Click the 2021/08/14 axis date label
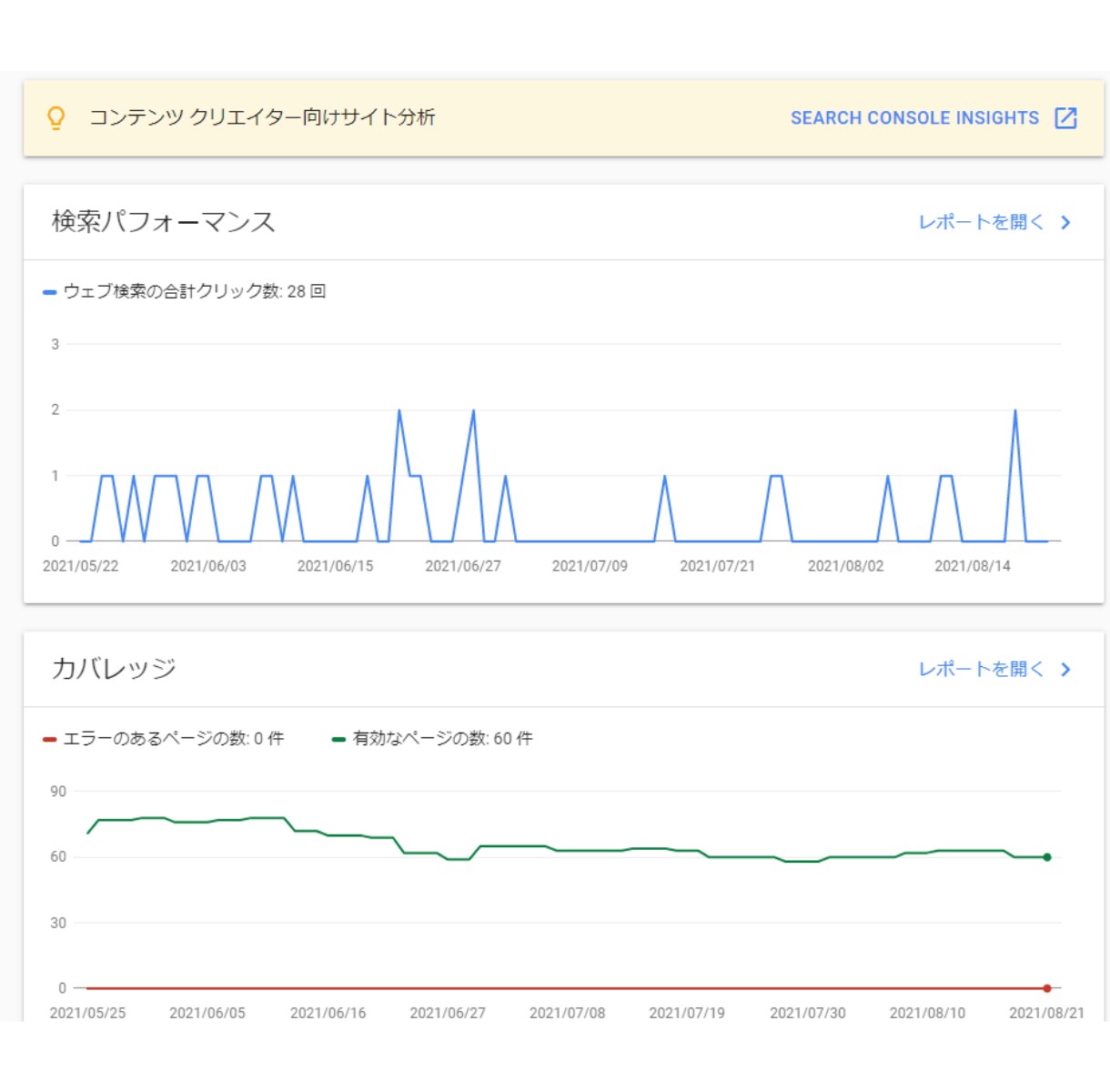The width and height of the screenshot is (1110, 1092). pyautogui.click(x=973, y=566)
